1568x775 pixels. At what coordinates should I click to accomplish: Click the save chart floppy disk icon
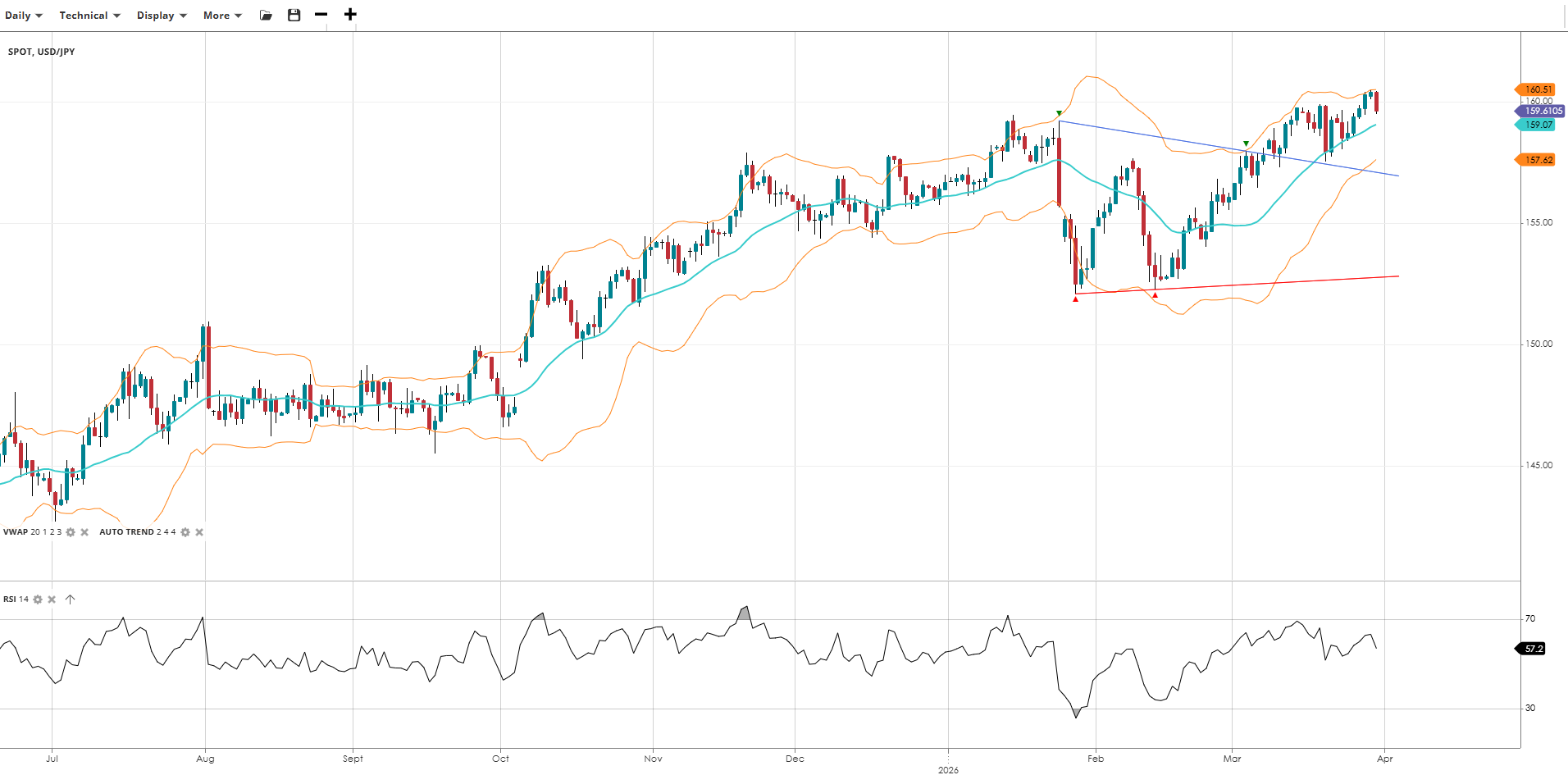point(294,15)
